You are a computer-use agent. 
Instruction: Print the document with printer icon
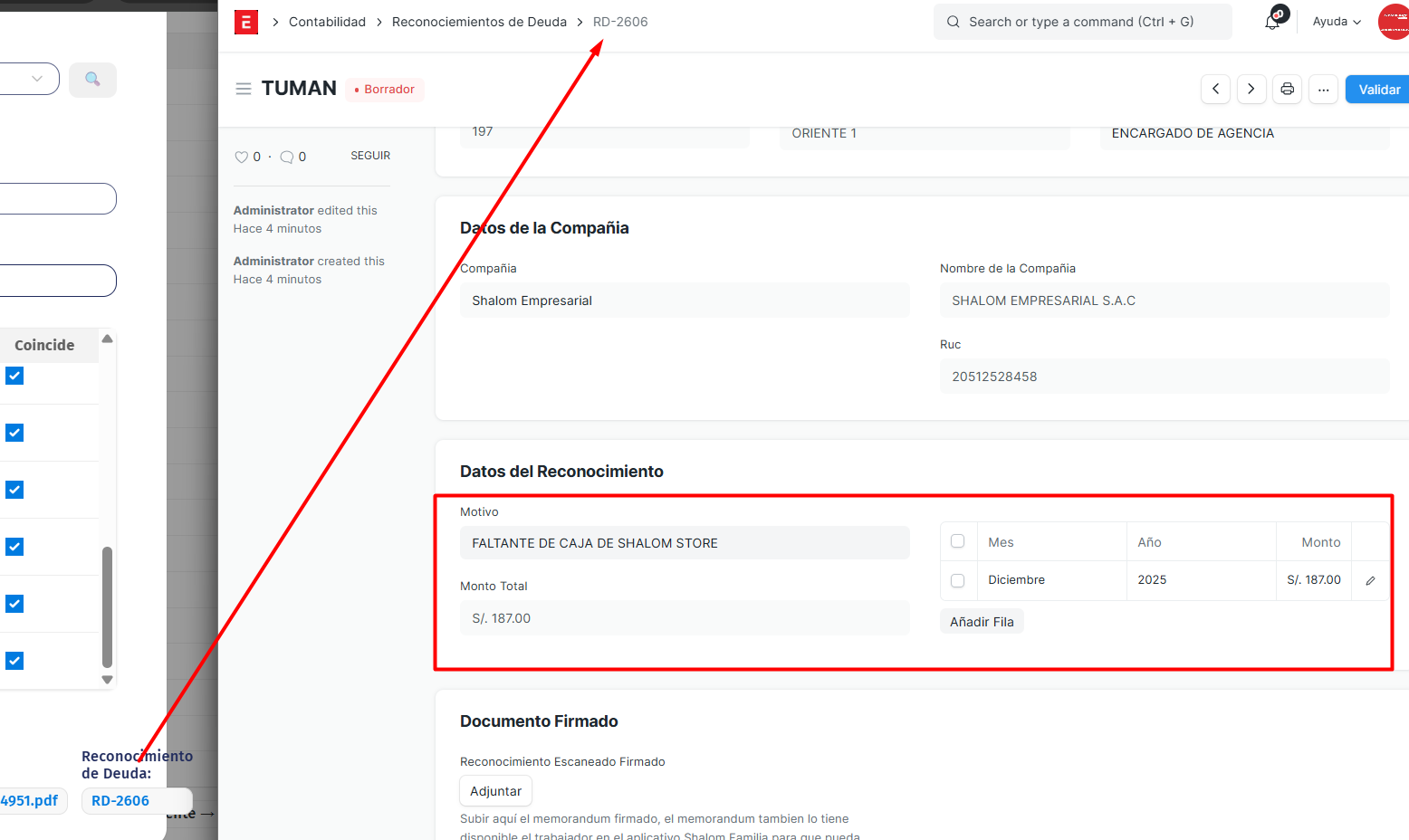[1287, 89]
